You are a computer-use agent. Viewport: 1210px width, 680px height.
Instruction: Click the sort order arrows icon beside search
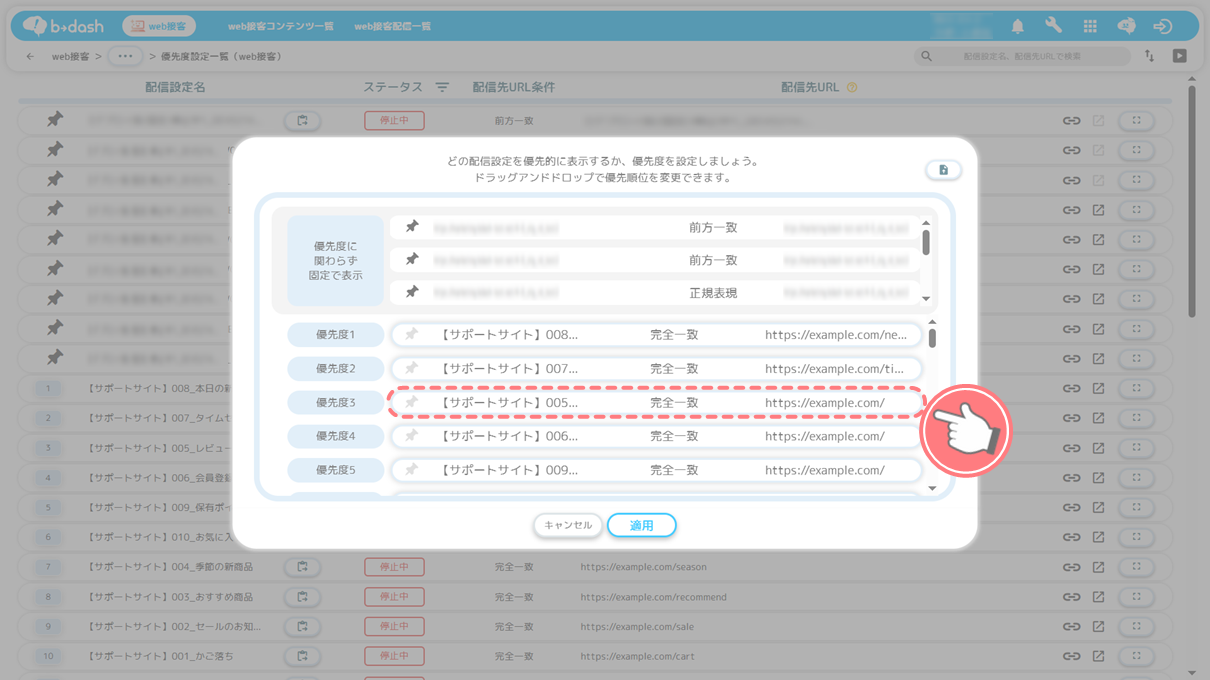(1149, 56)
